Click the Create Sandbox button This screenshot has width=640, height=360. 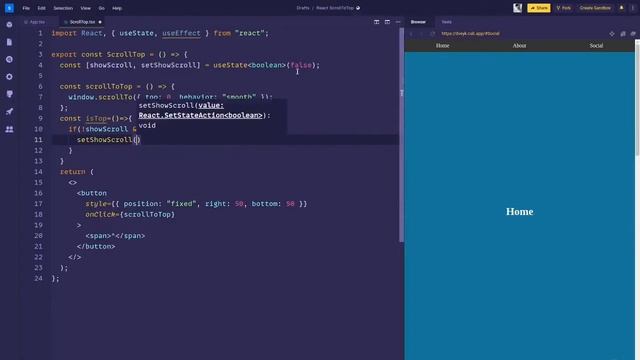click(595, 8)
